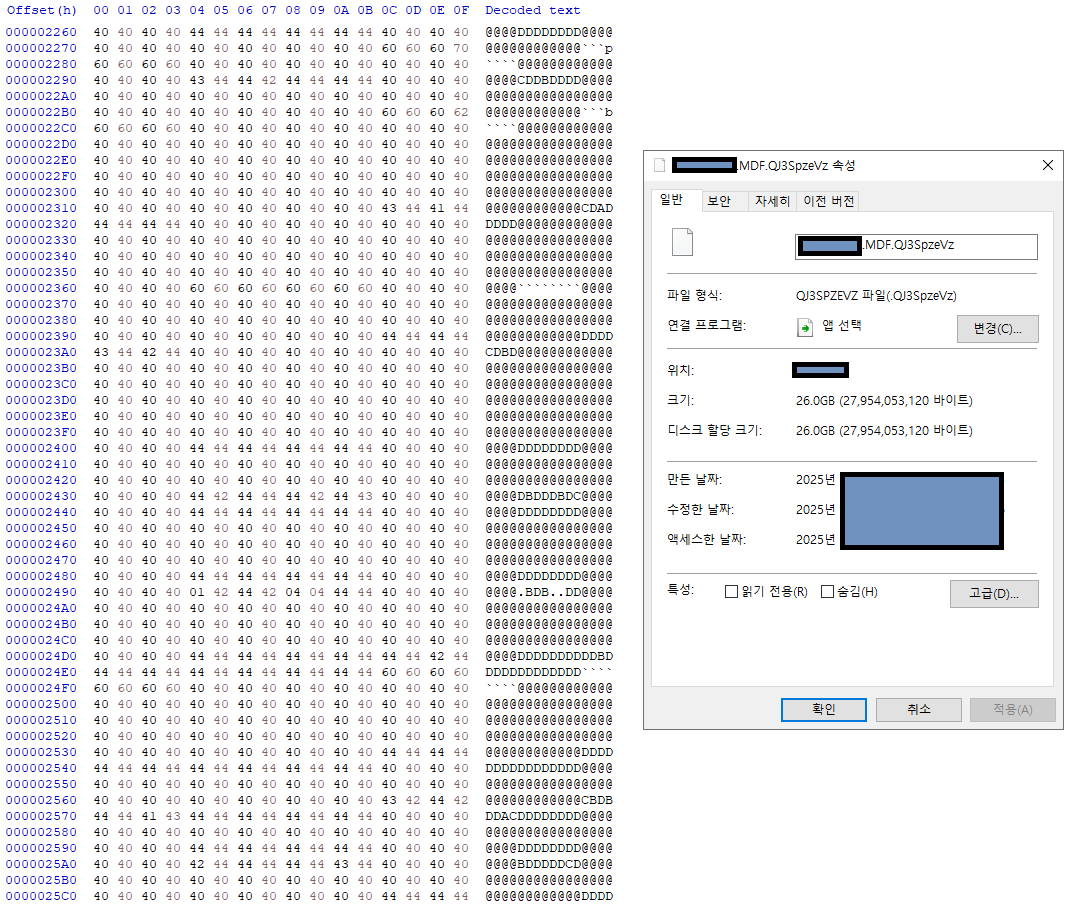Click decoded text @@@@BDDDDDCD@@@@
Image resolution: width=1075 pixels, height=904 pixels.
click(549, 864)
